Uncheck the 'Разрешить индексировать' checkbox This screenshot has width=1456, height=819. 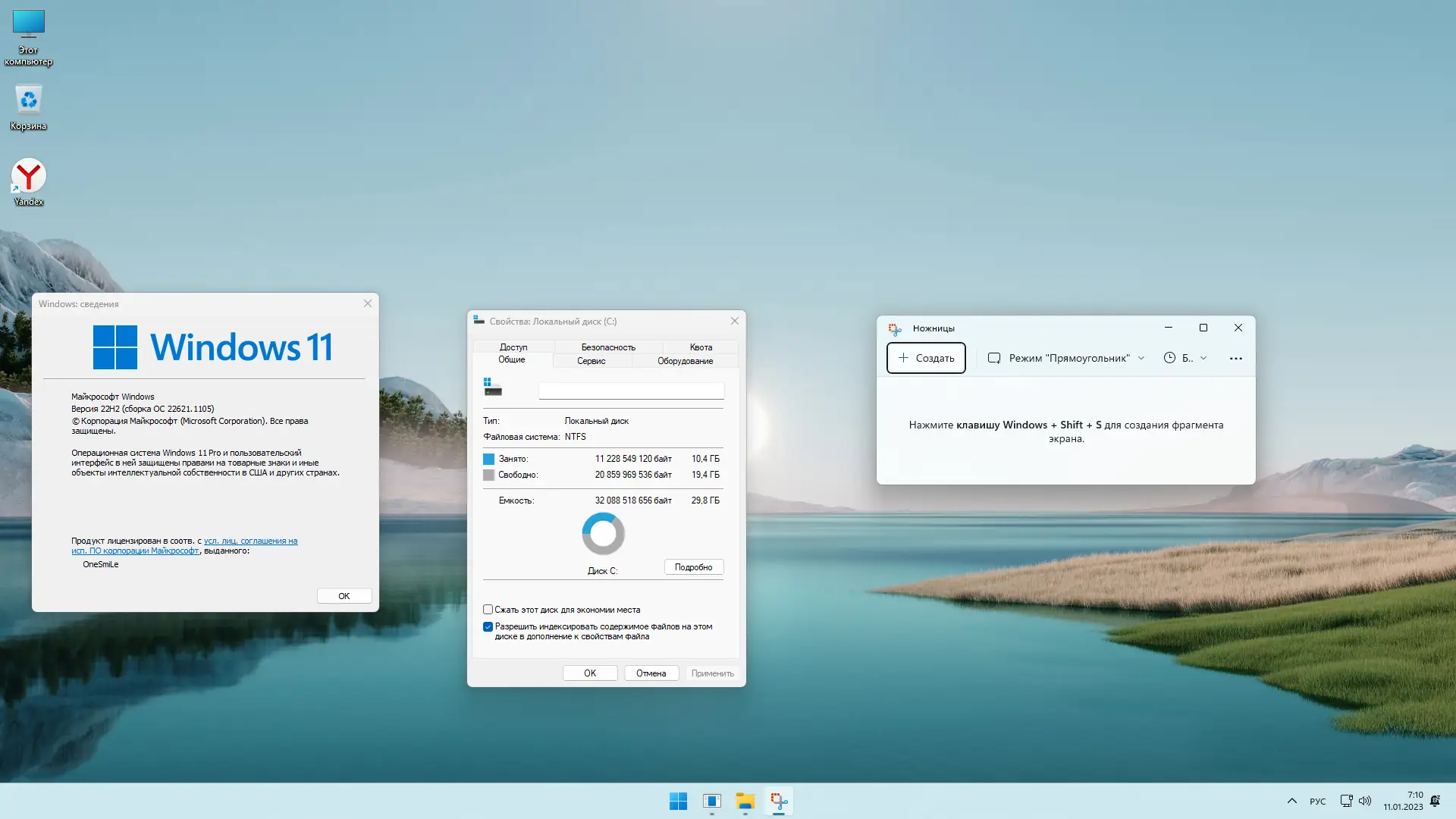488,626
